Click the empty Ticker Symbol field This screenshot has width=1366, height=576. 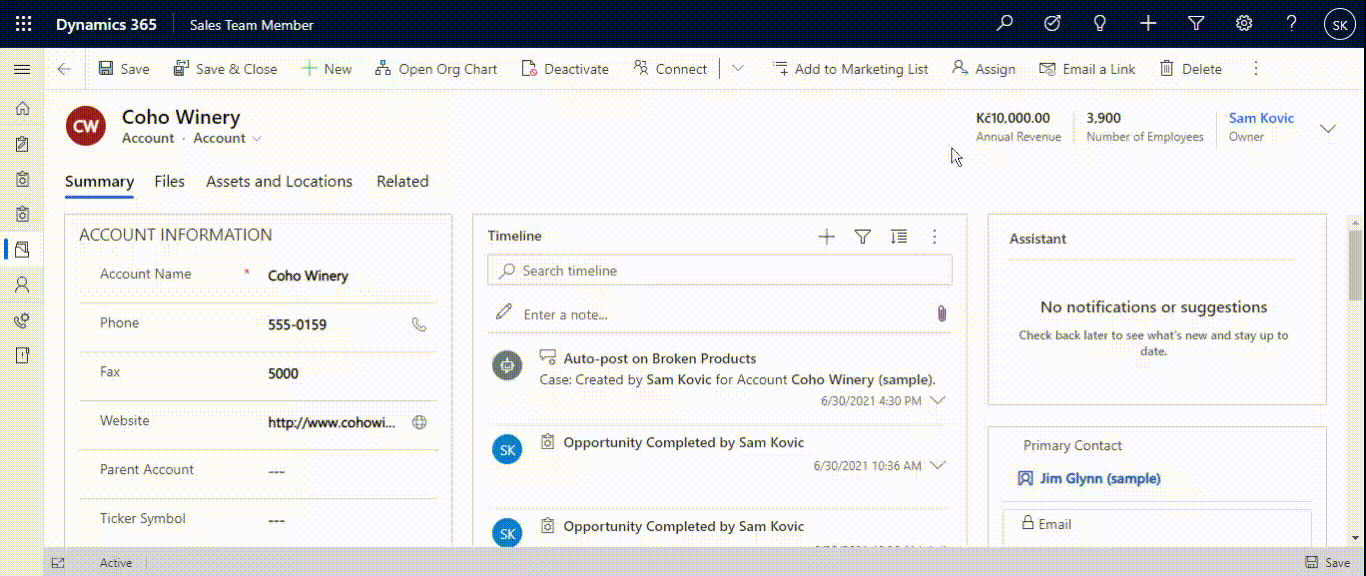tap(277, 521)
